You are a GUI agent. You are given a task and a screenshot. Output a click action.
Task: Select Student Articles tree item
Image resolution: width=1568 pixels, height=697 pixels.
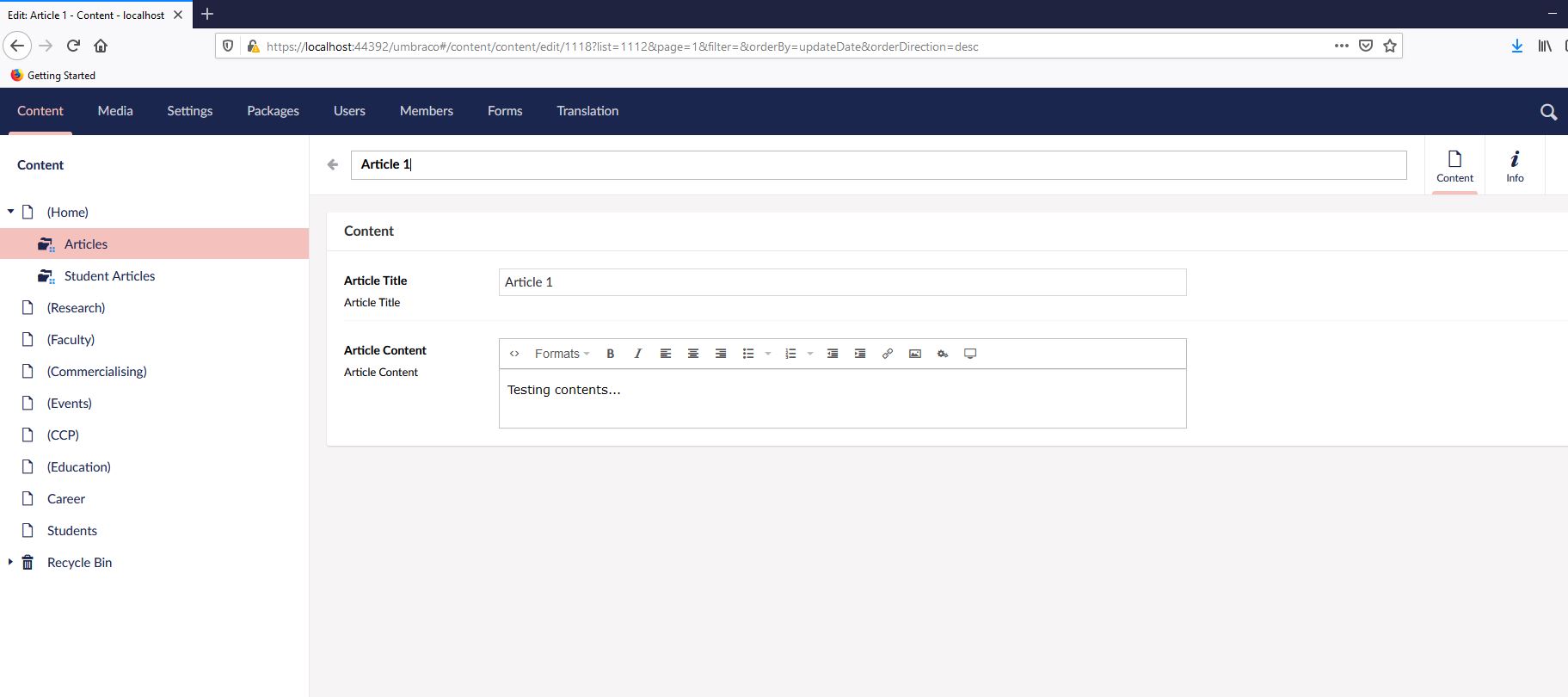pyautogui.click(x=110, y=276)
